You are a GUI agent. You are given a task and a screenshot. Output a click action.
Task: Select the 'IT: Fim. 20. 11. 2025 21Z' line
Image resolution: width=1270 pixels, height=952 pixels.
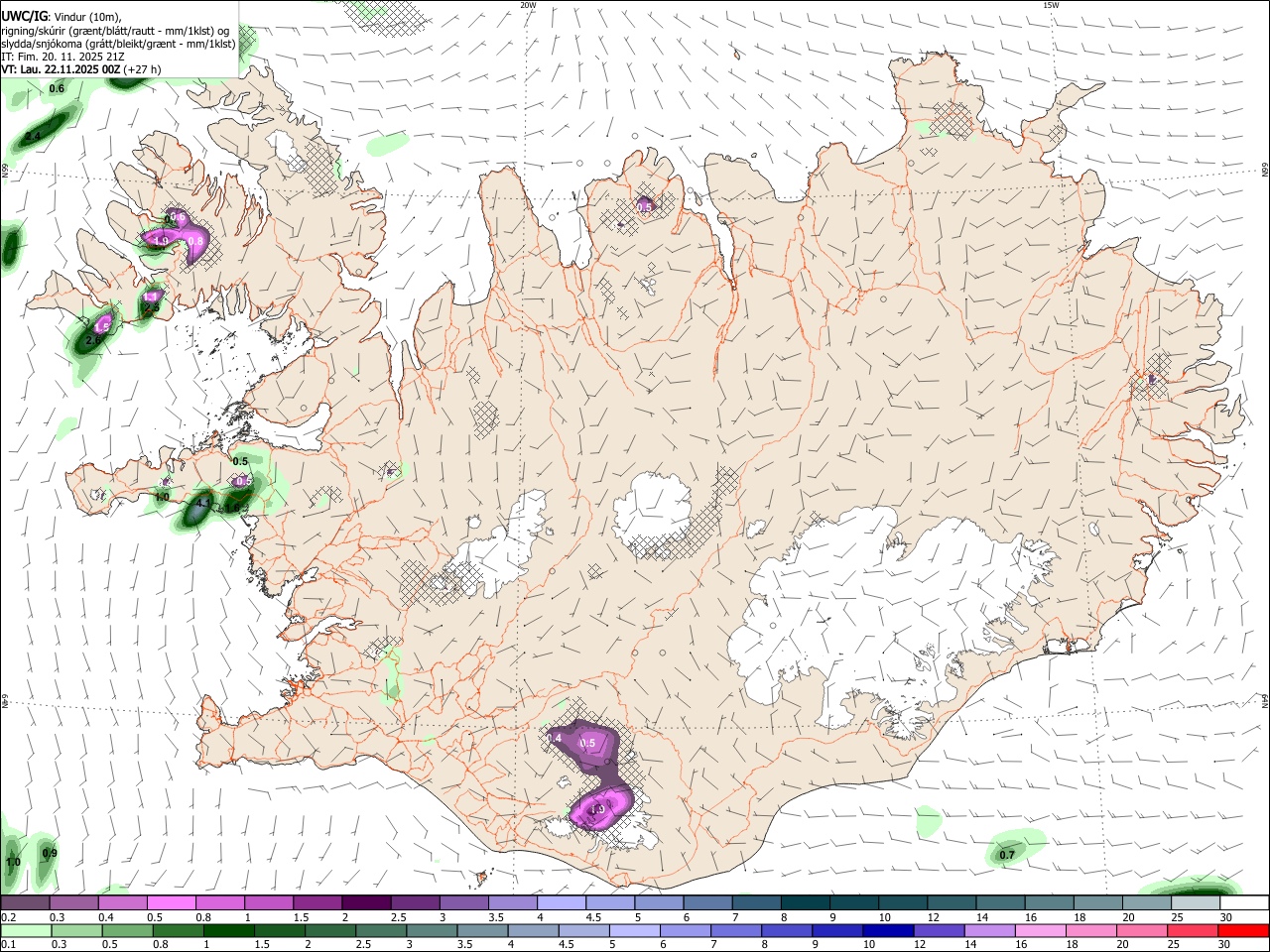[x=63, y=57]
